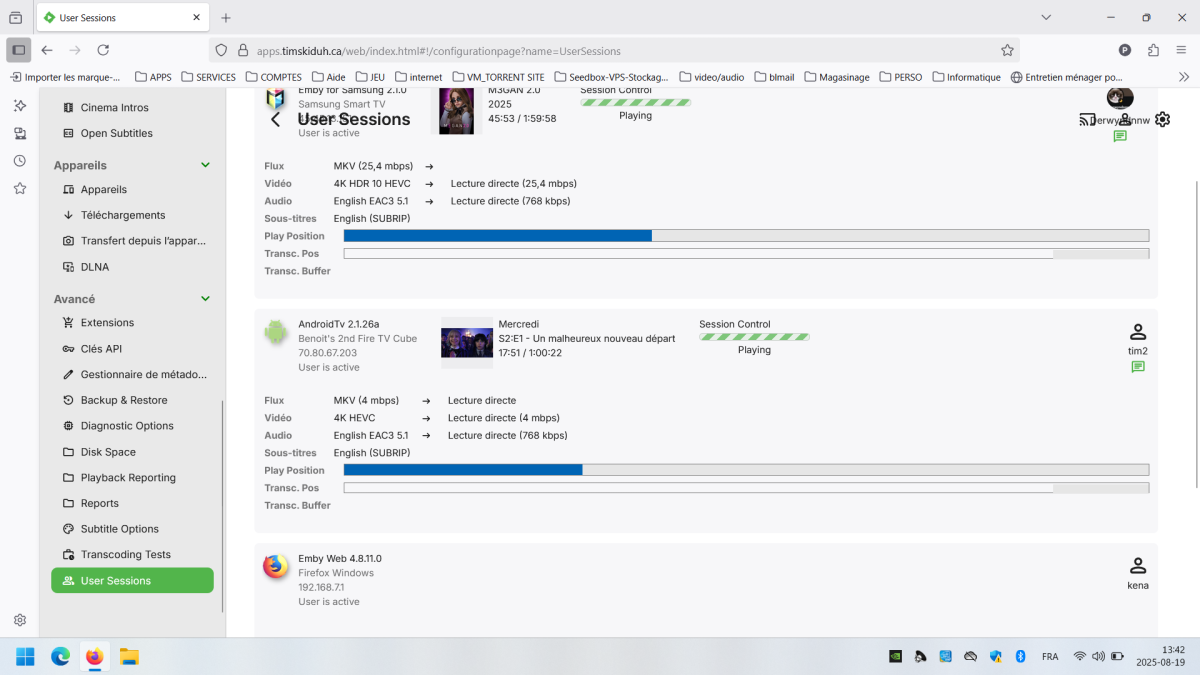1200x675 pixels.
Task: Open Backup & Restore settings
Action: [x=124, y=400]
